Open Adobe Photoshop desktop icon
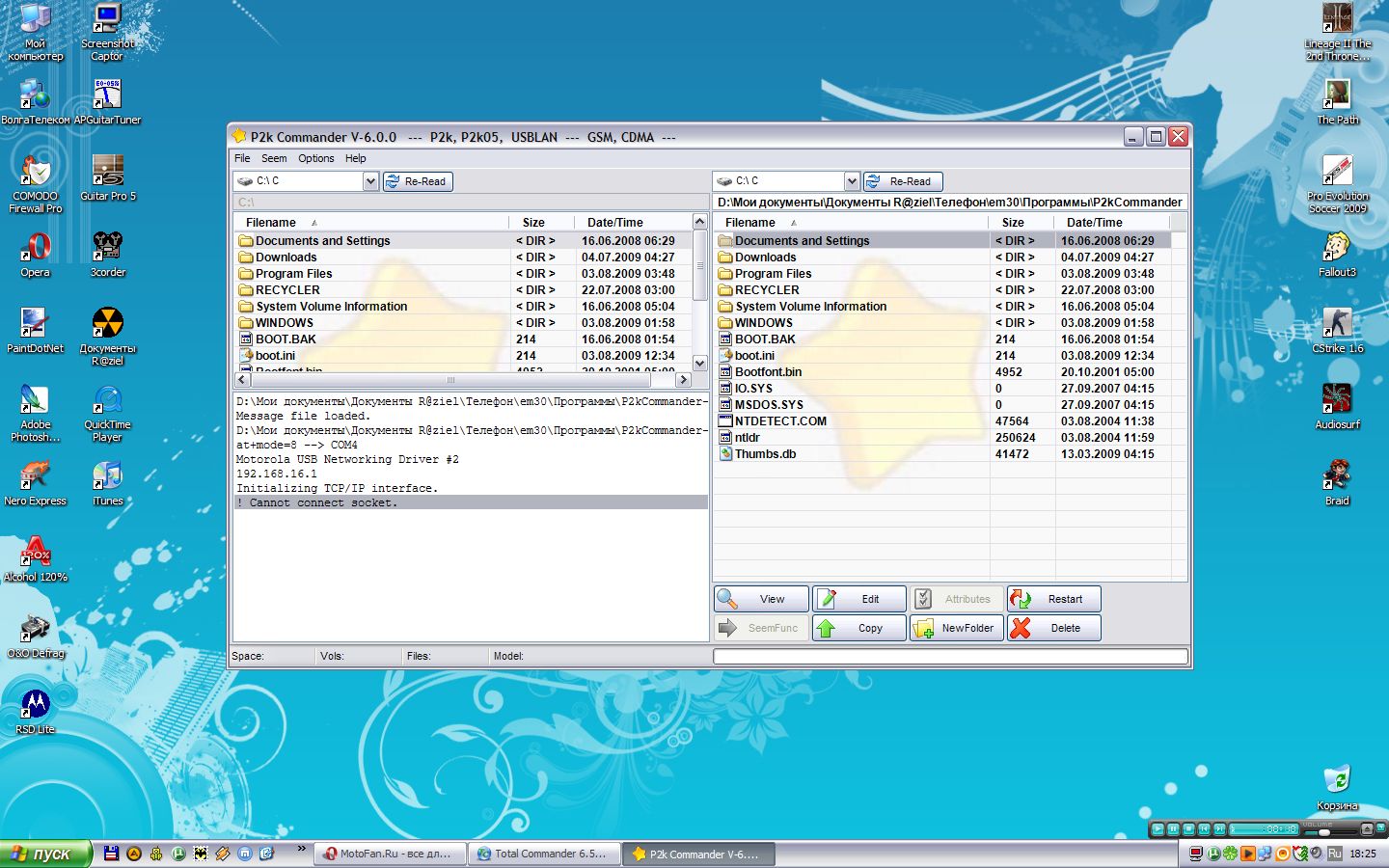Viewport: 1389px width, 868px height. click(36, 413)
